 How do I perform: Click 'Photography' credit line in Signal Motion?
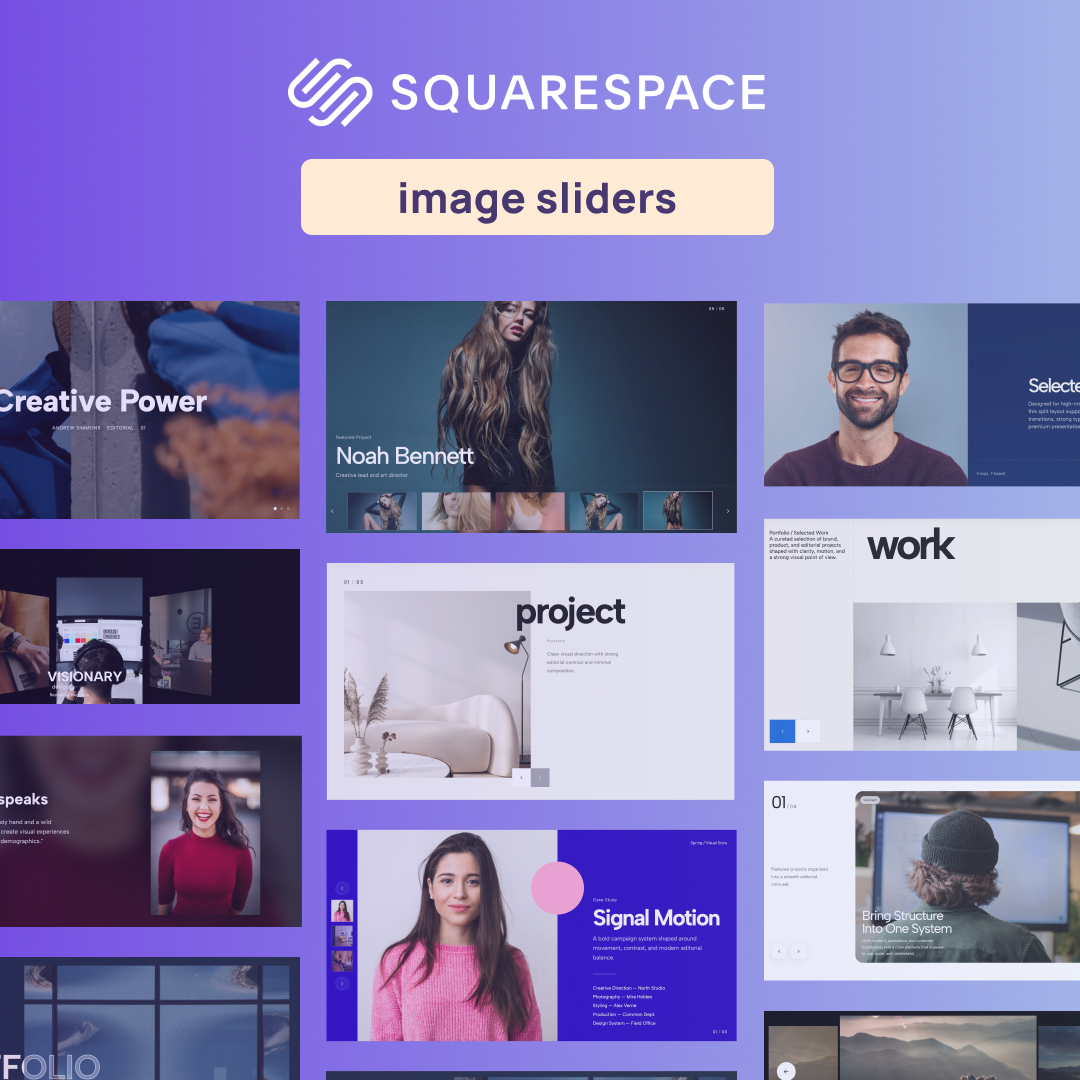(623, 997)
